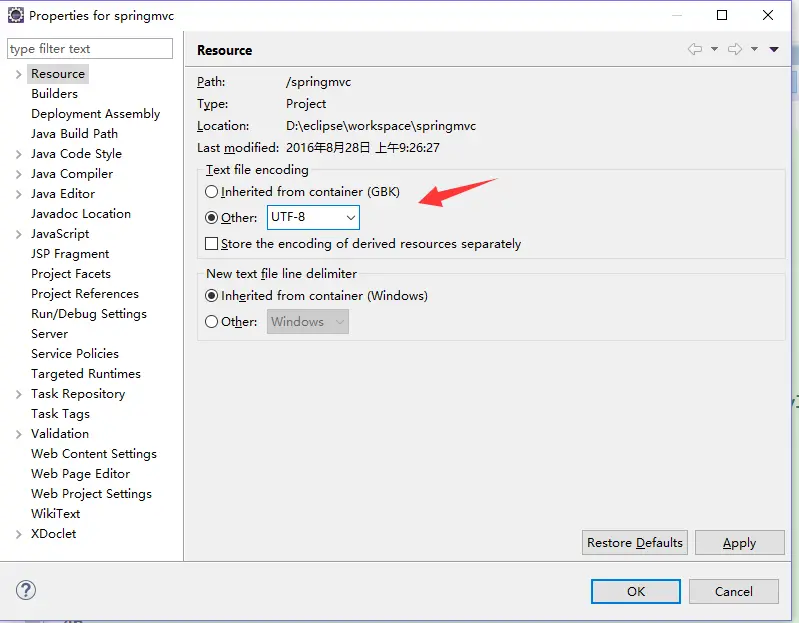Expand the Java Compiler node

pyautogui.click(x=18, y=174)
